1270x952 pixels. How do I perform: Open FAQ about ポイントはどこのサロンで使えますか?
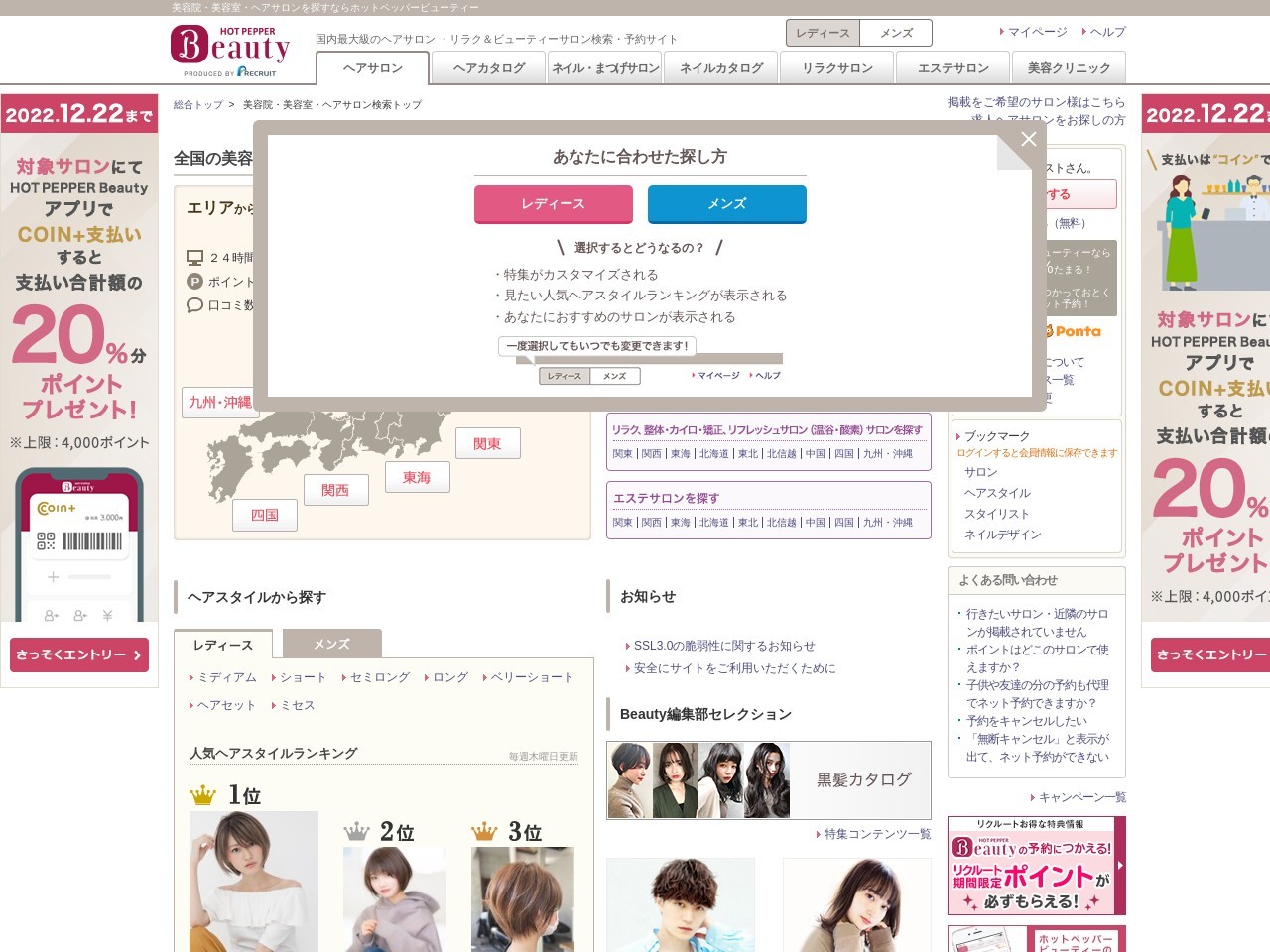1038,658
